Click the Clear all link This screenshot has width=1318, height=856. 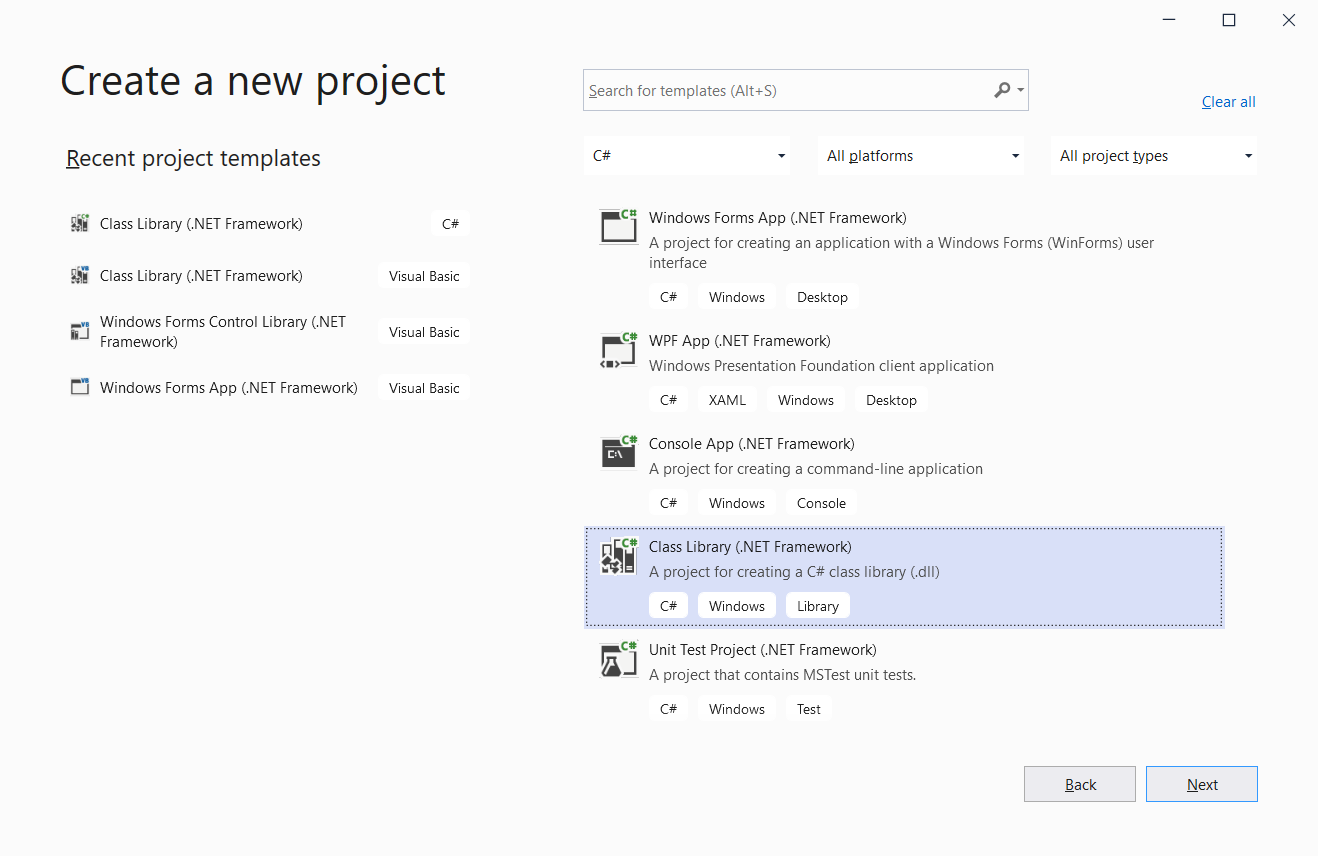1228,102
